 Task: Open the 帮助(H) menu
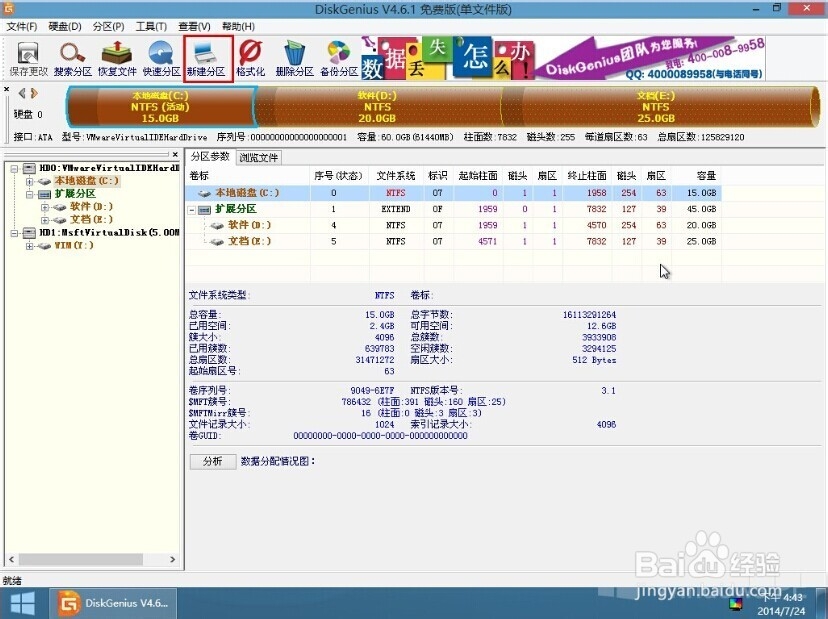pyautogui.click(x=238, y=26)
